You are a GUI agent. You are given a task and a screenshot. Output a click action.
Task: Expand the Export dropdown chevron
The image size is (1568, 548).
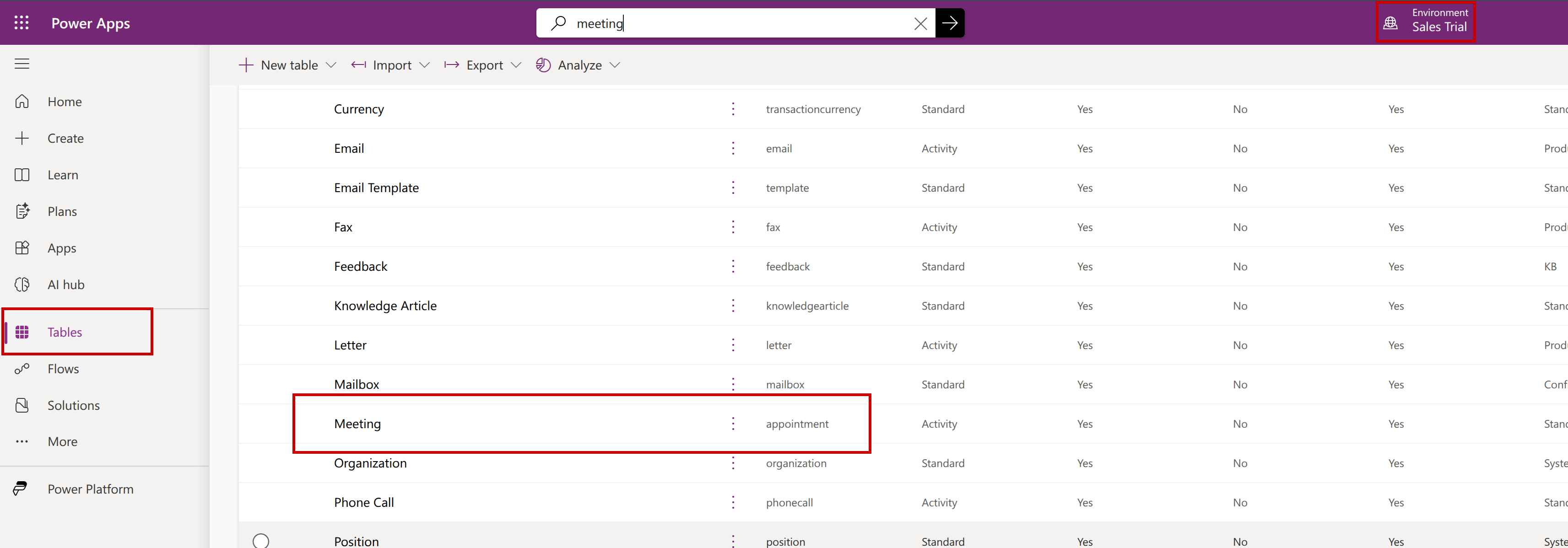516,65
